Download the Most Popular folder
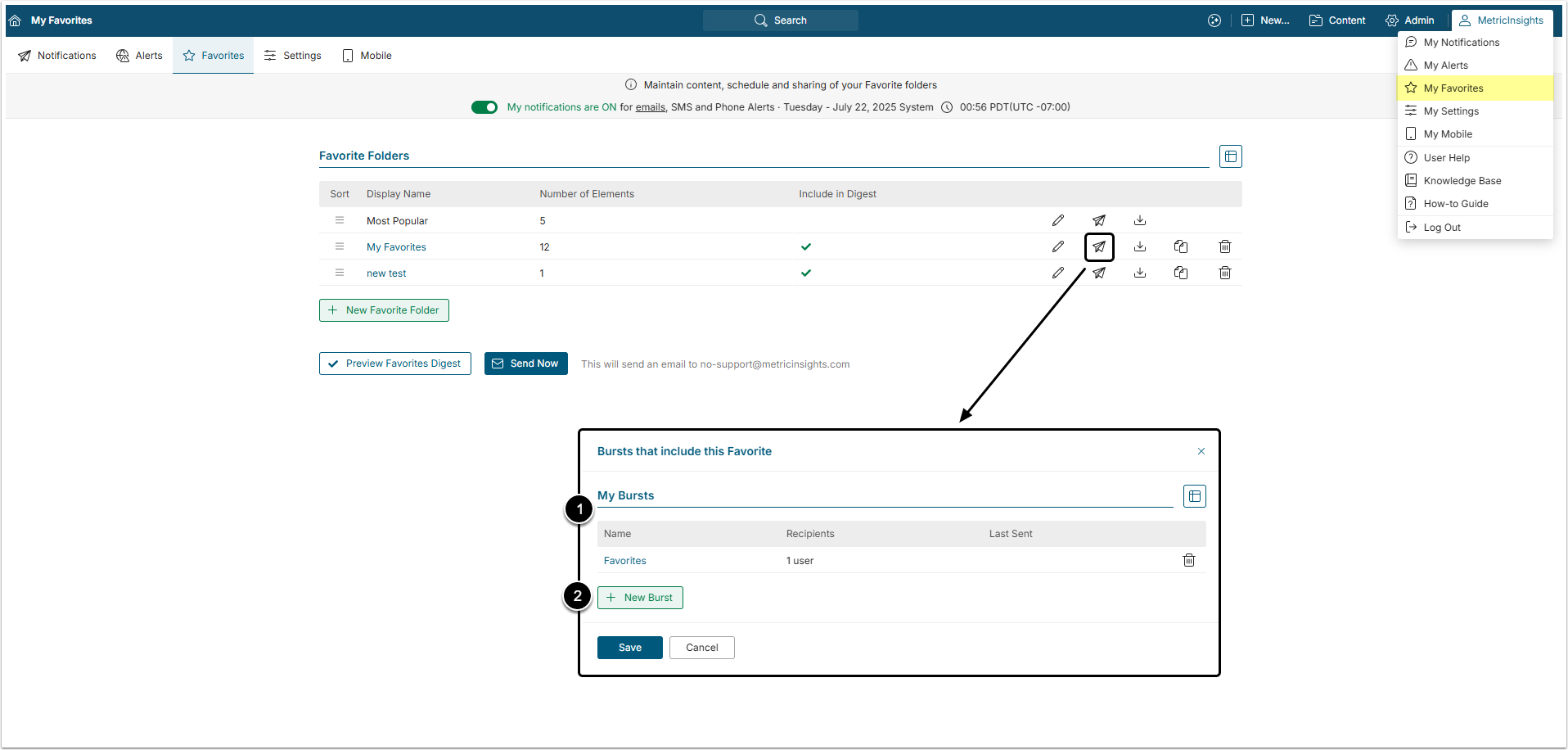 (x=1140, y=220)
